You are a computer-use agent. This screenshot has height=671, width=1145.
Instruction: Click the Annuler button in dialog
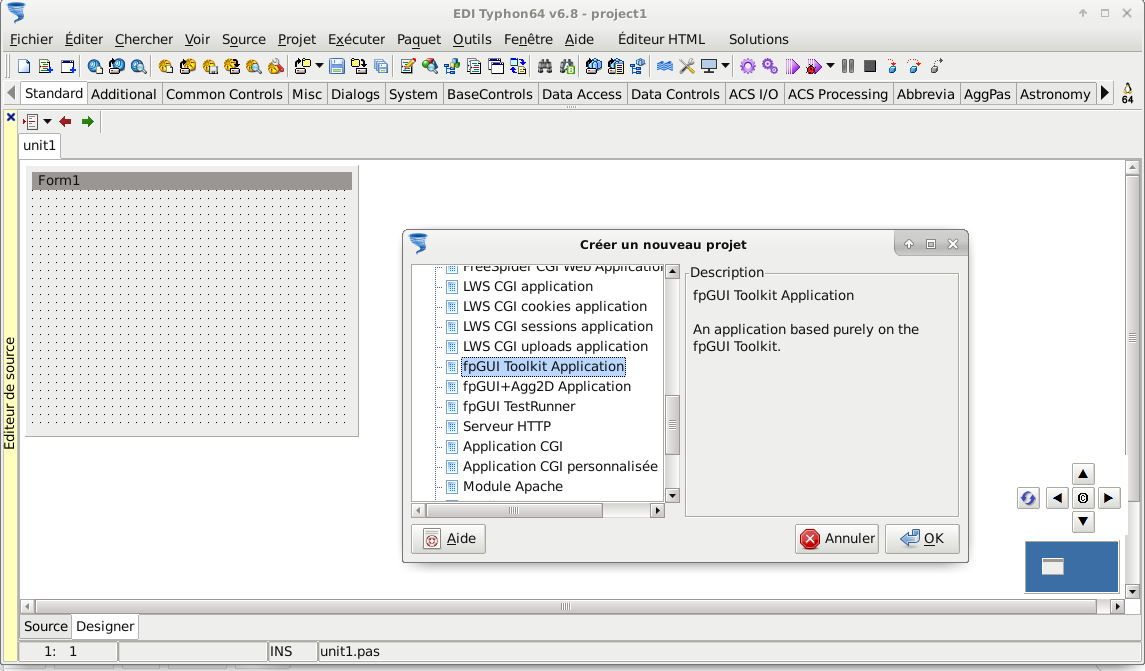837,539
